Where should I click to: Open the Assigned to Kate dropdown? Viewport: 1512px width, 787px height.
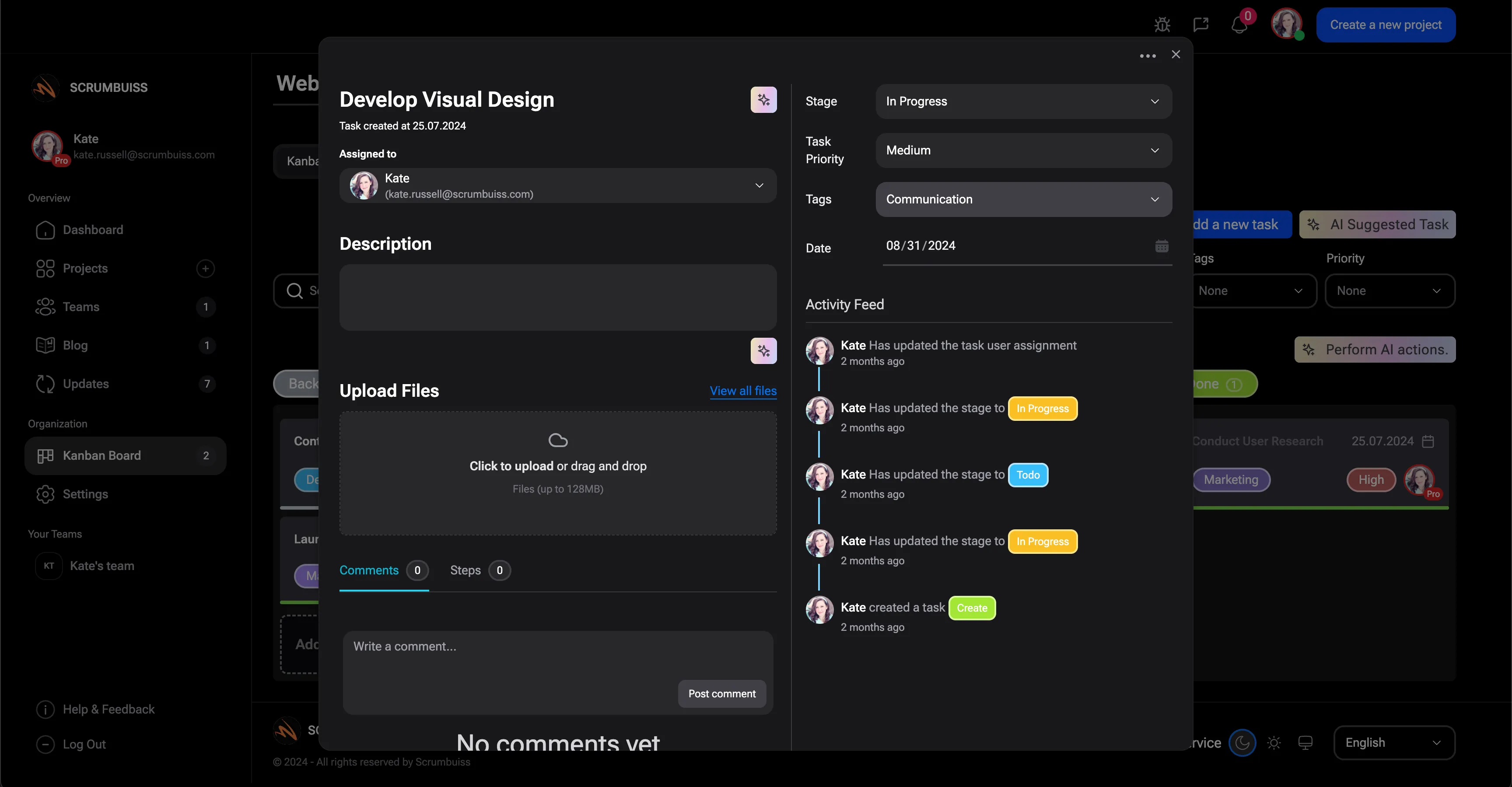[558, 186]
